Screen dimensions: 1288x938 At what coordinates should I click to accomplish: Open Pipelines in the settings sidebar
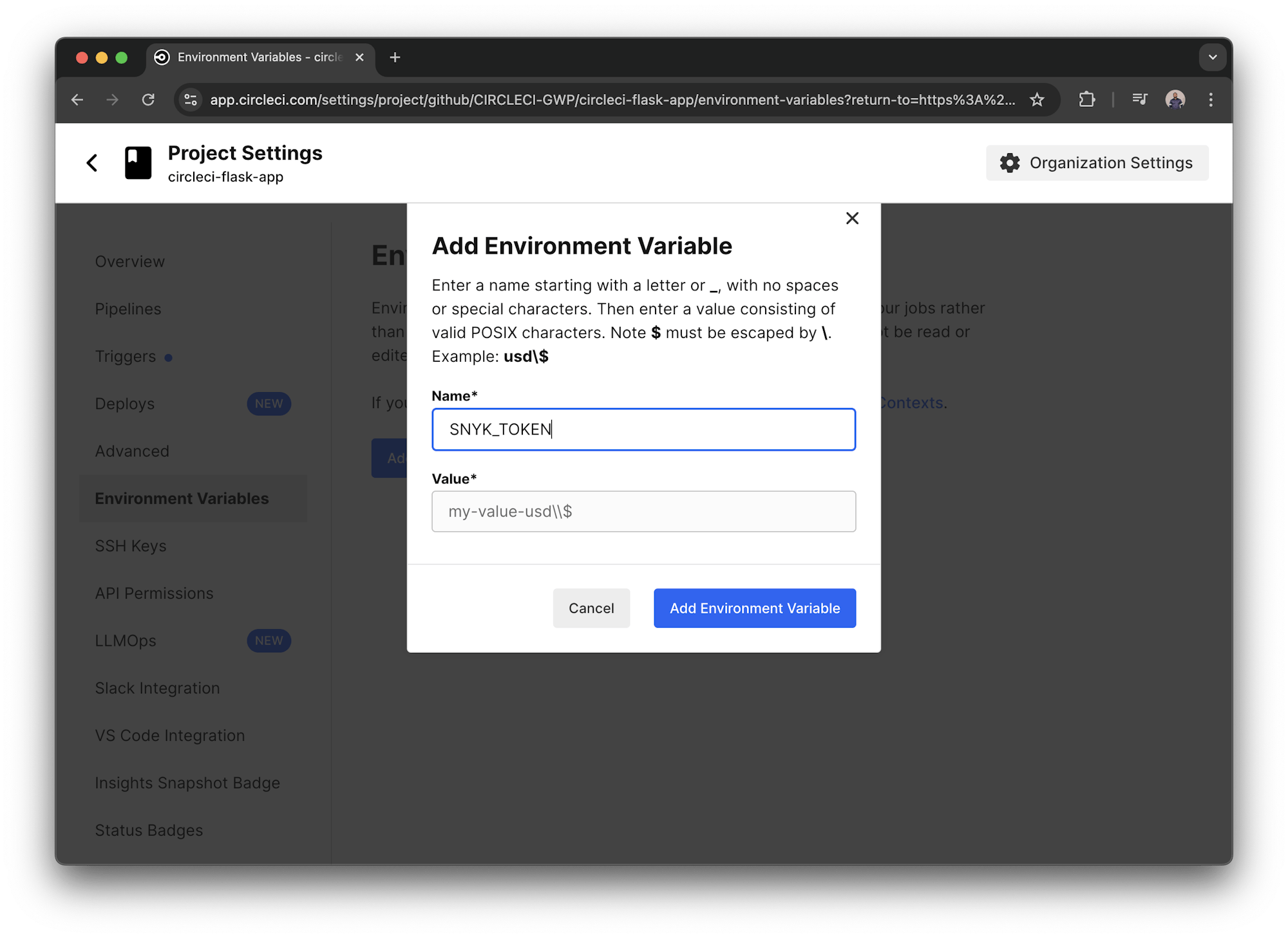tap(128, 308)
